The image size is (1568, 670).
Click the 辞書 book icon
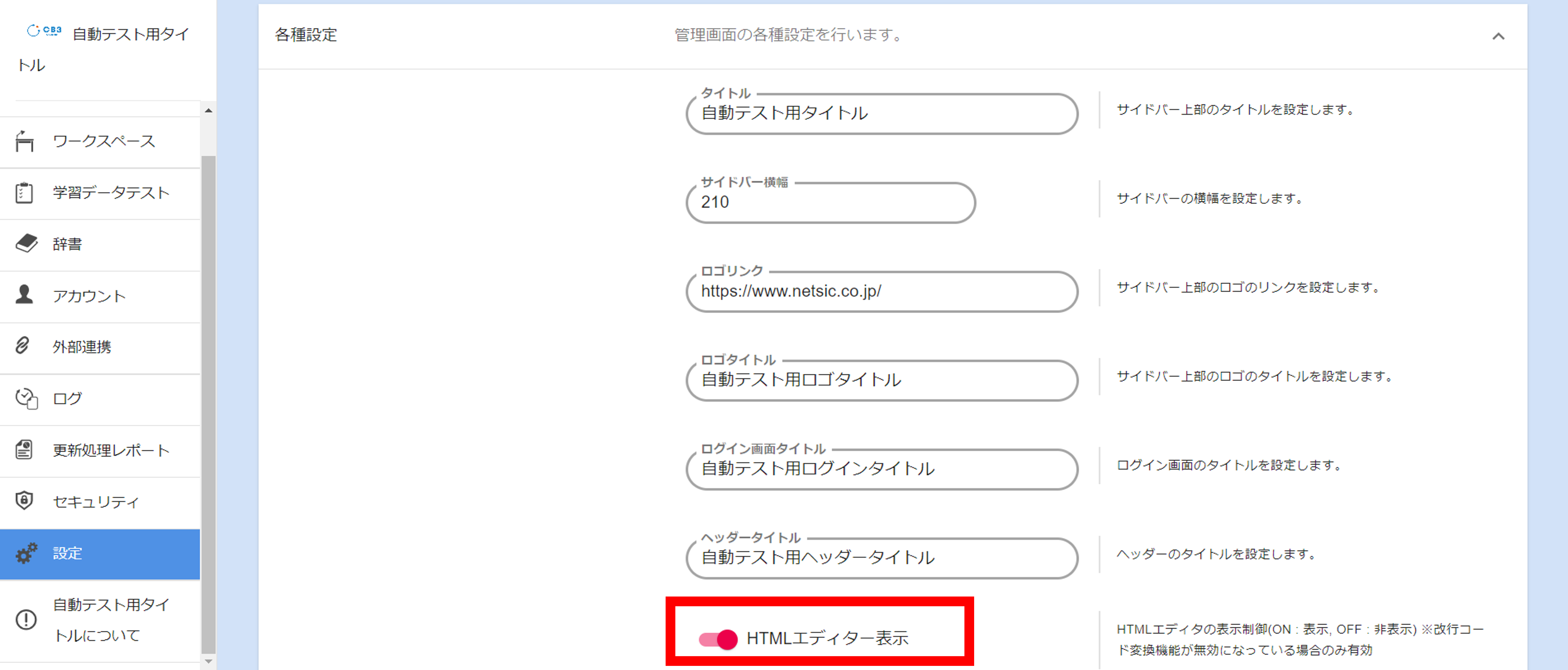tap(26, 244)
